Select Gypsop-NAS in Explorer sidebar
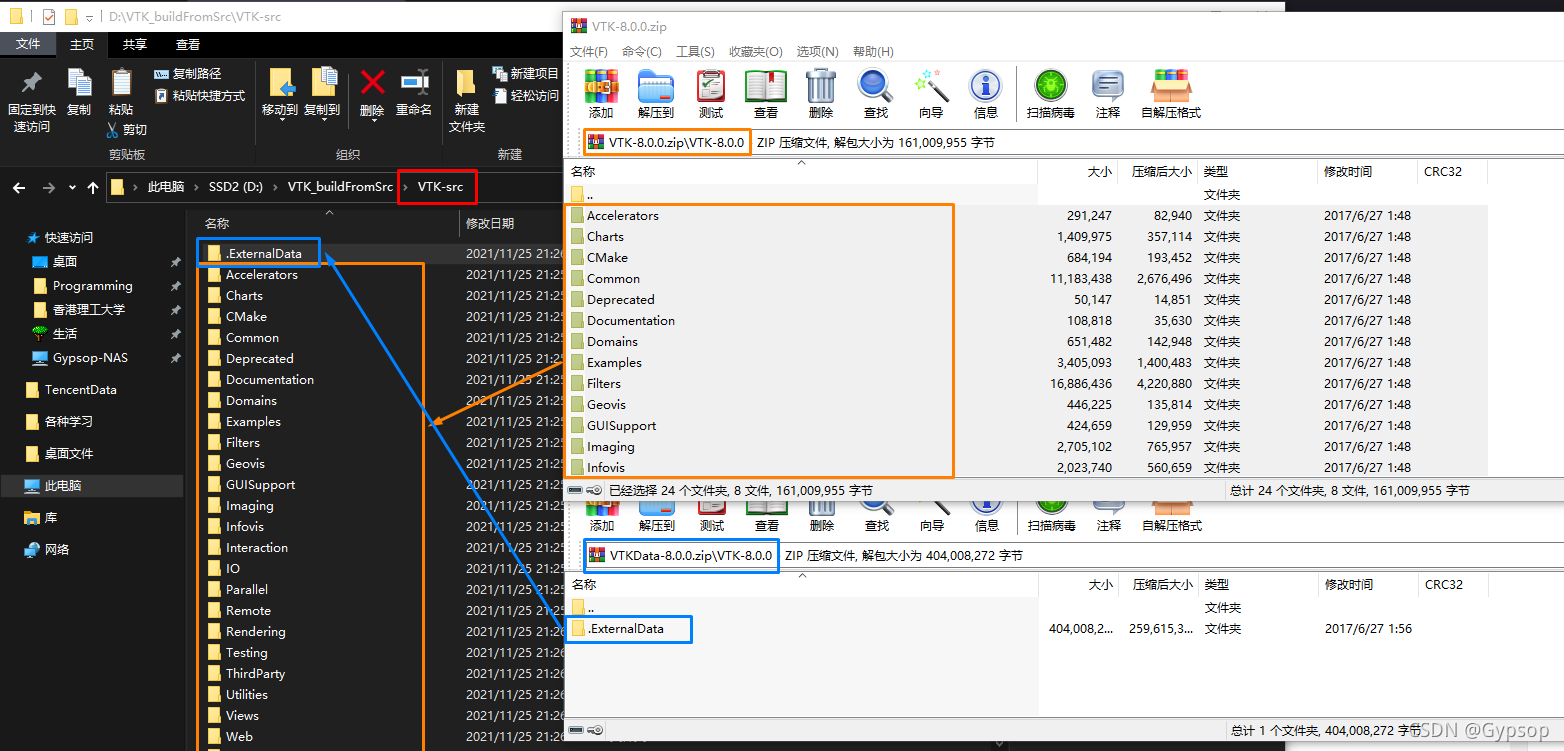Viewport: 1564px width, 751px height. coord(90,358)
